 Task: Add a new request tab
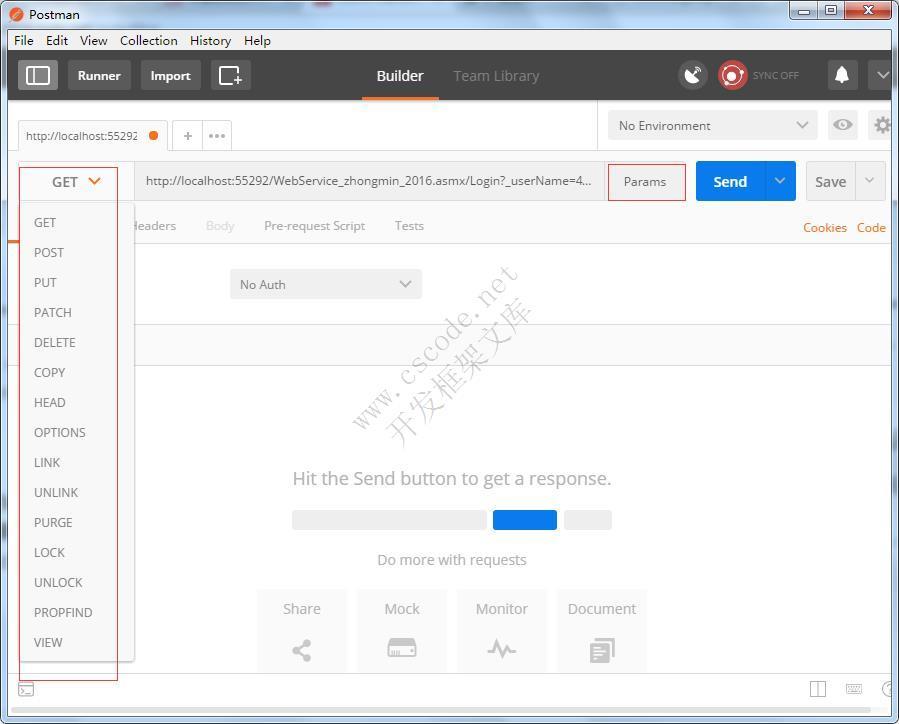point(187,135)
